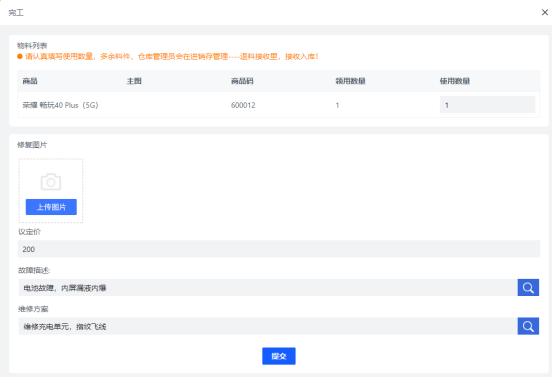Select the product name 荣耀 畅玩40 Plus cell
The height and width of the screenshot is (377, 552).
61,105
